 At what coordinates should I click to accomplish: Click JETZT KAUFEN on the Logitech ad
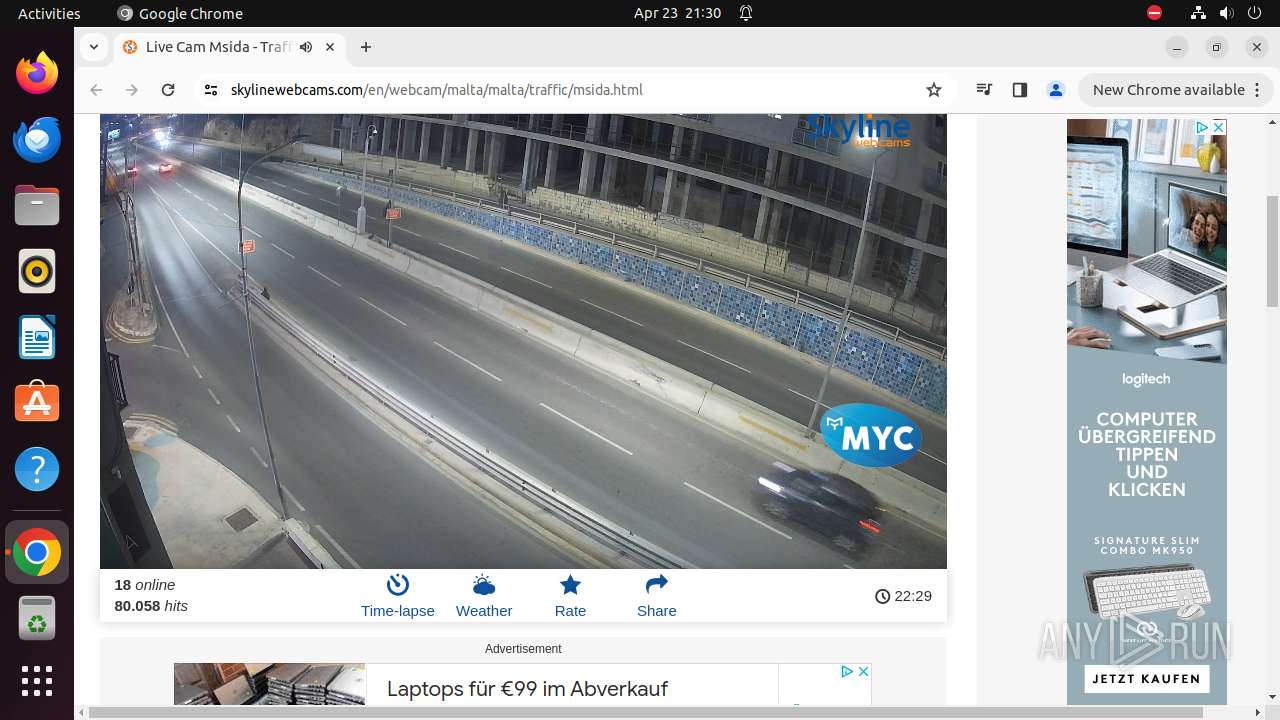coord(1146,679)
